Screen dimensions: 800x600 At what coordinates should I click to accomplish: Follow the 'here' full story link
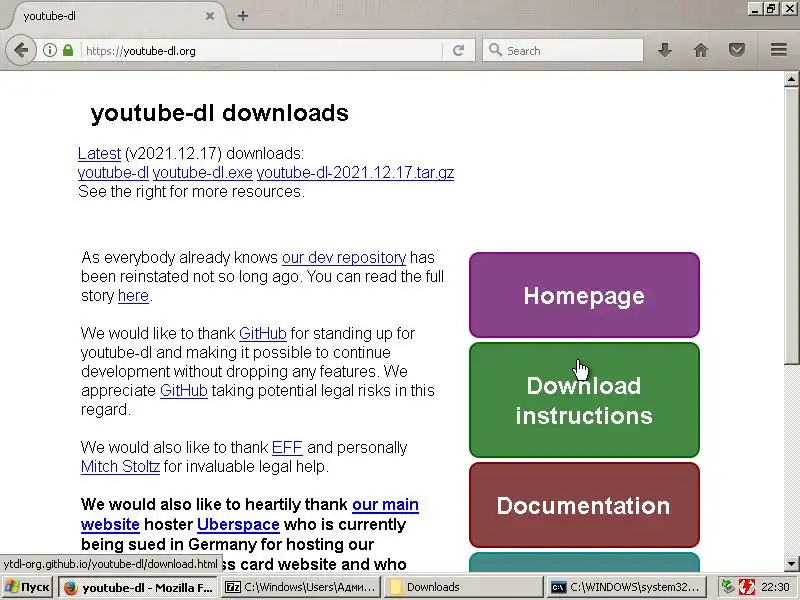tap(133, 296)
